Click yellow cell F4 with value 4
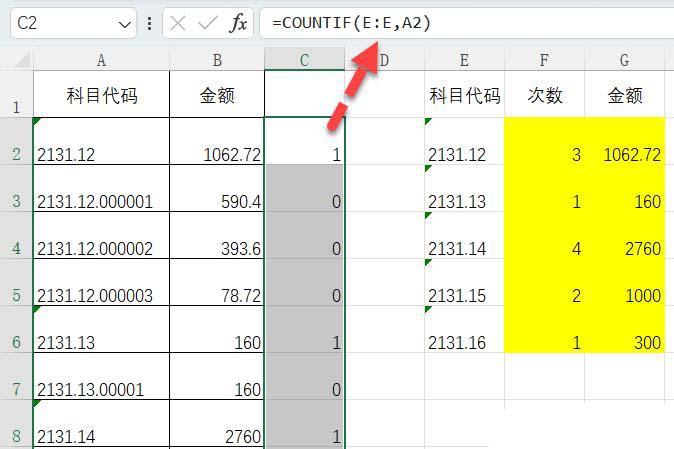 pos(545,236)
